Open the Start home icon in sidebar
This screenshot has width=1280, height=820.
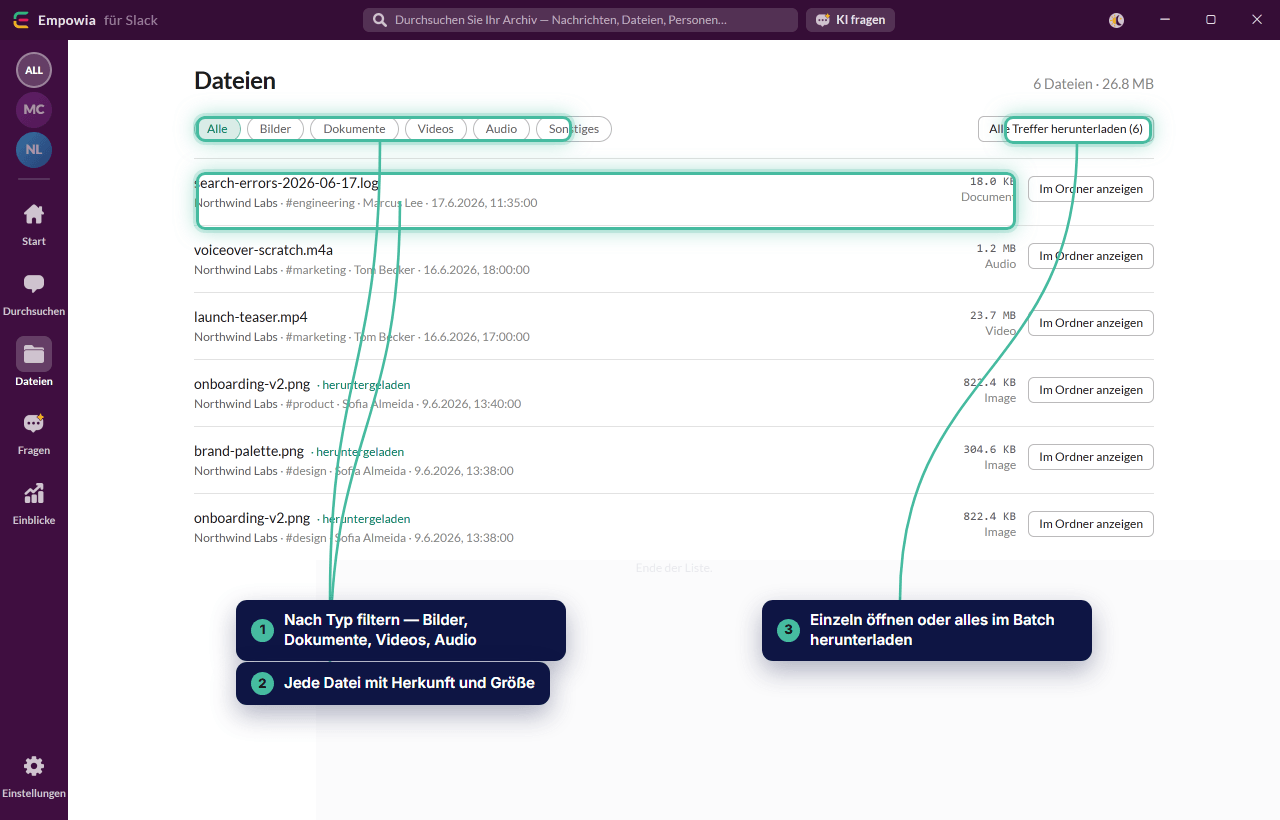(34, 214)
